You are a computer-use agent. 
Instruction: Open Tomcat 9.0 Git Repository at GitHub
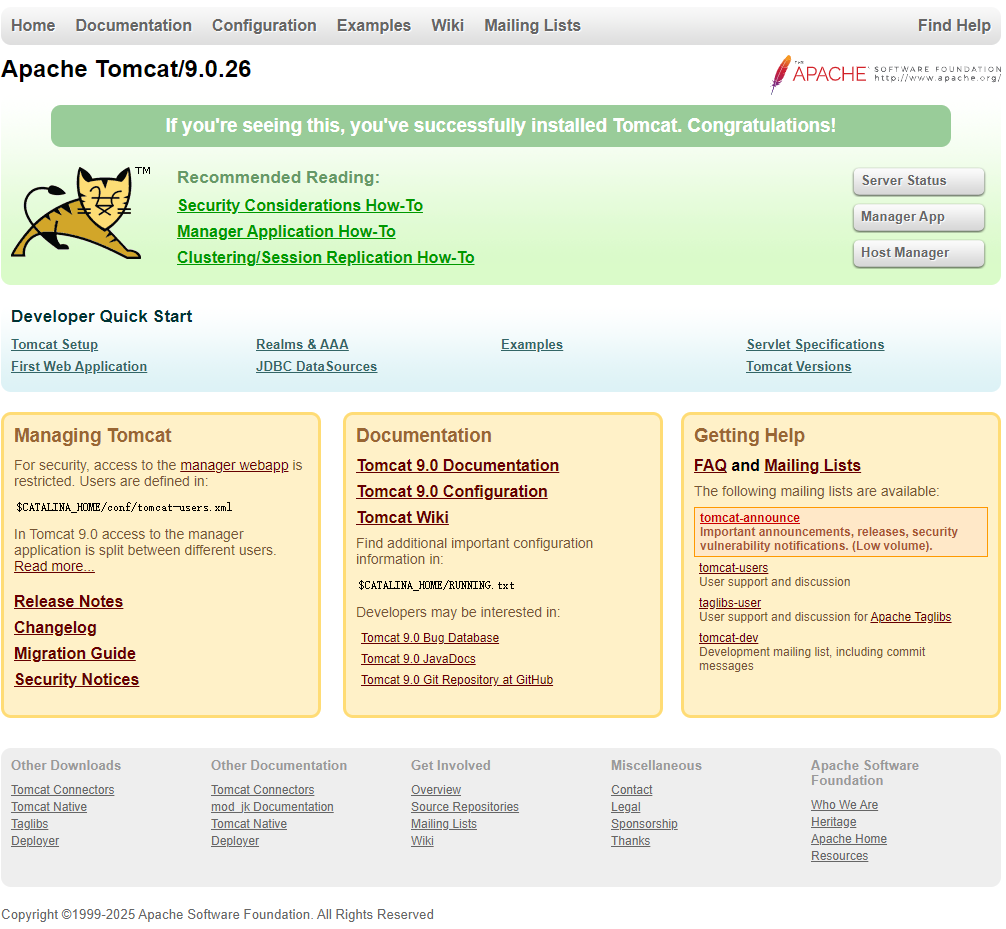click(x=457, y=679)
